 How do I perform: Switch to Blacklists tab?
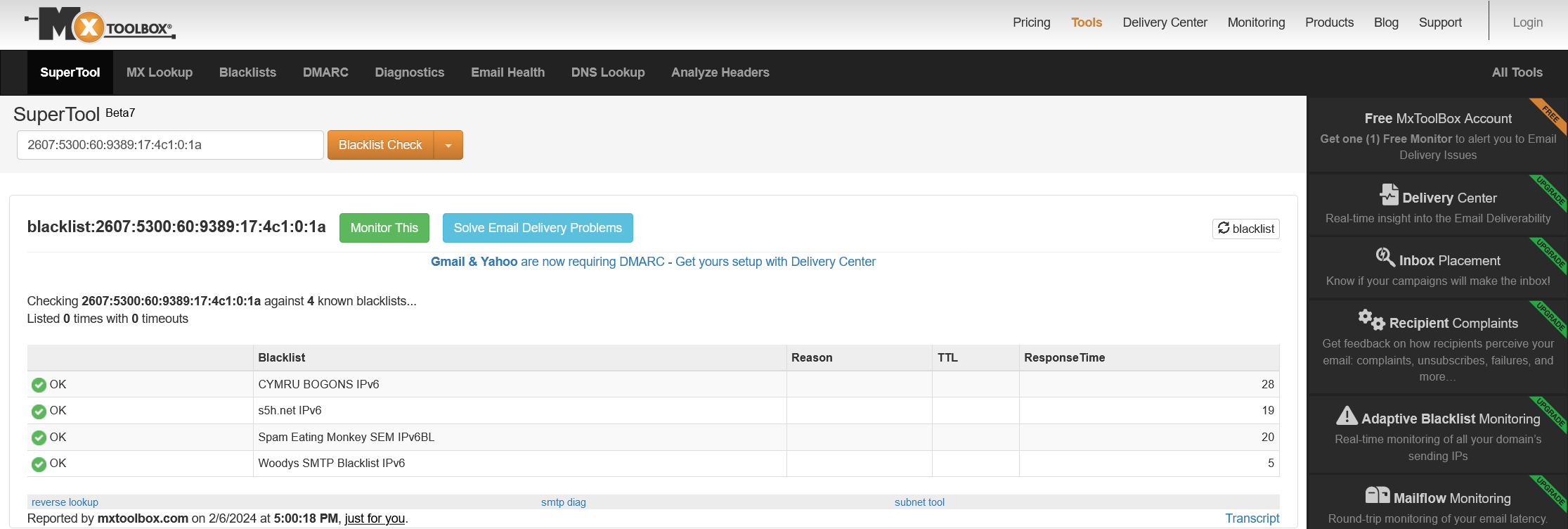tap(247, 72)
